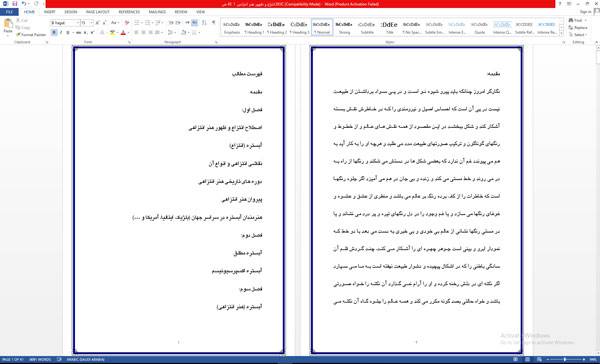
Task: Apply the Strong style
Action: click(x=344, y=28)
